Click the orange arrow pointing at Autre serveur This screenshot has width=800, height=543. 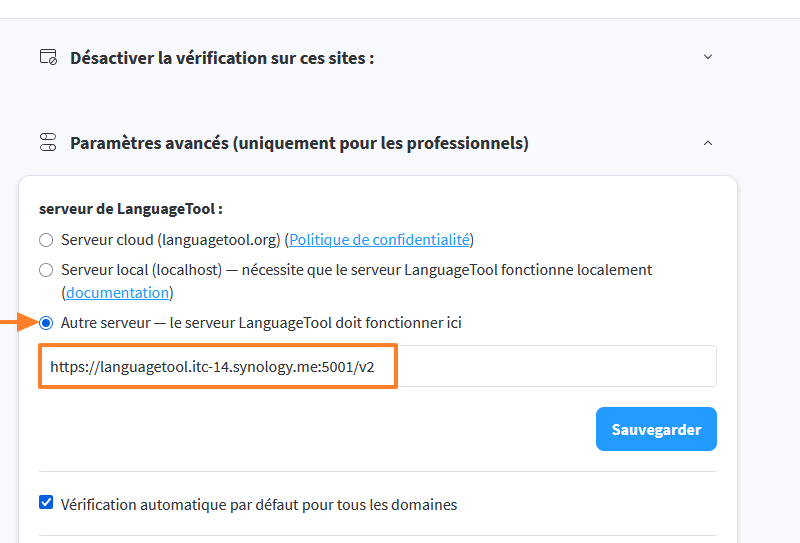(x=15, y=323)
